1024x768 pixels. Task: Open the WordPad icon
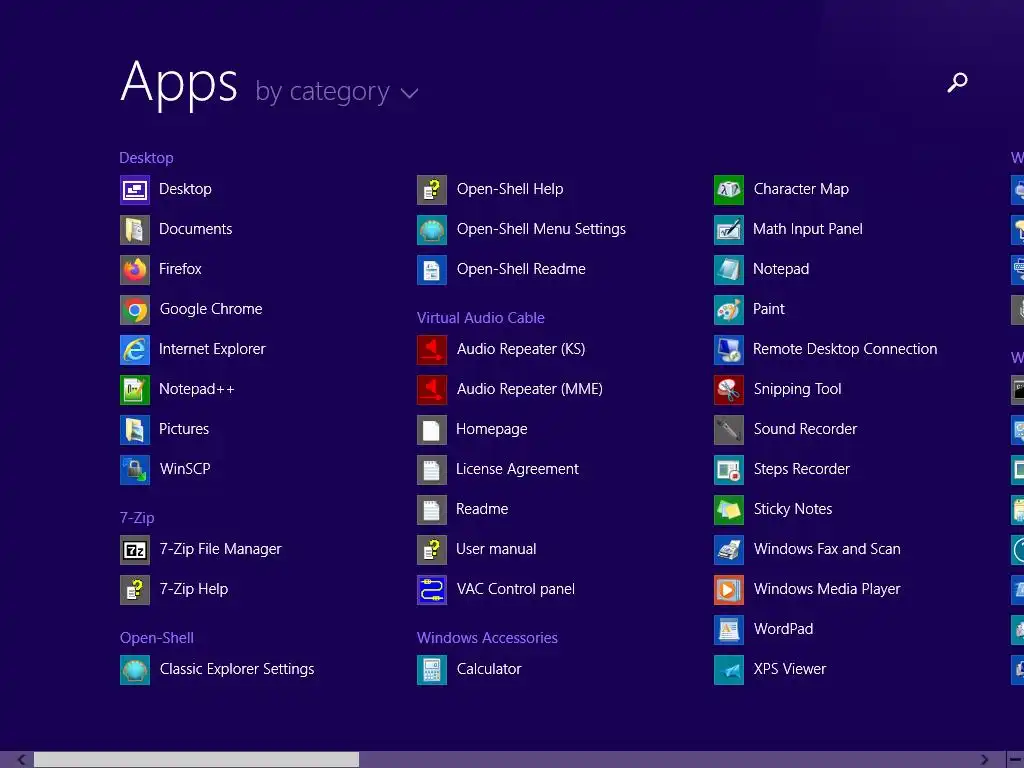point(729,630)
